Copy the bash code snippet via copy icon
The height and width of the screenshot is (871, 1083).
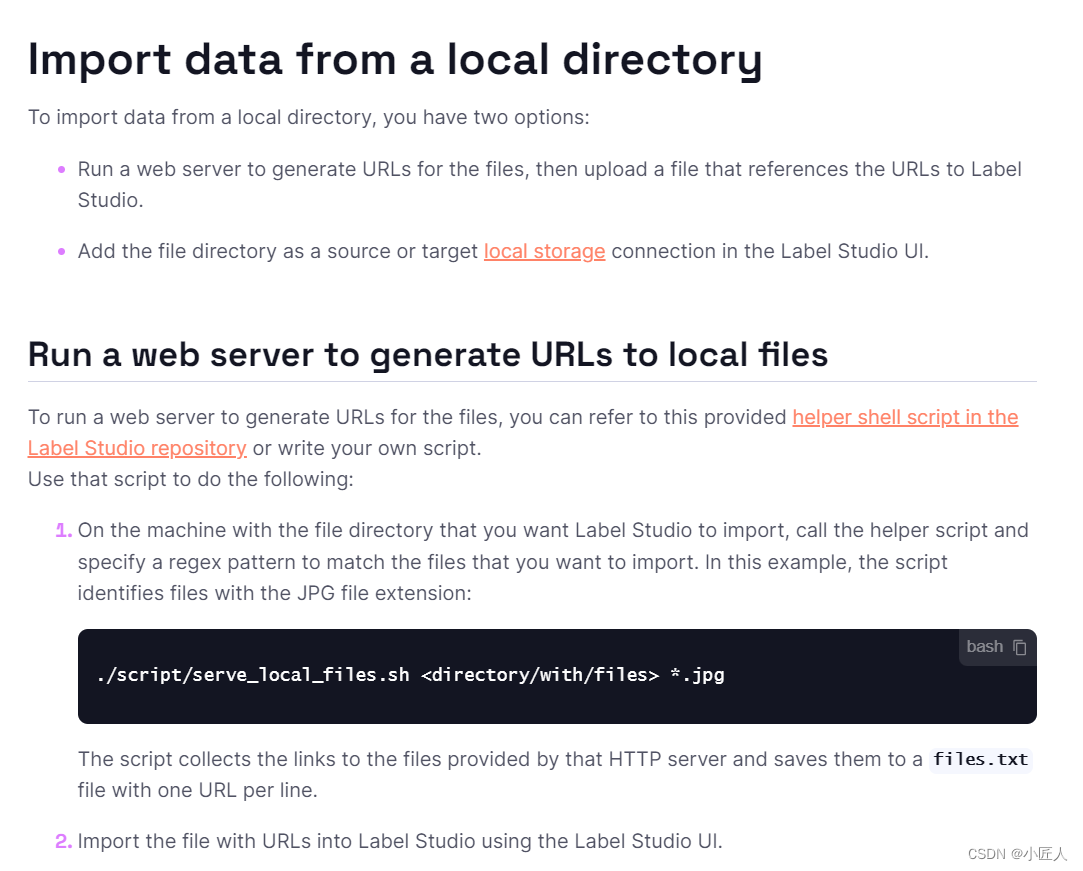1019,647
